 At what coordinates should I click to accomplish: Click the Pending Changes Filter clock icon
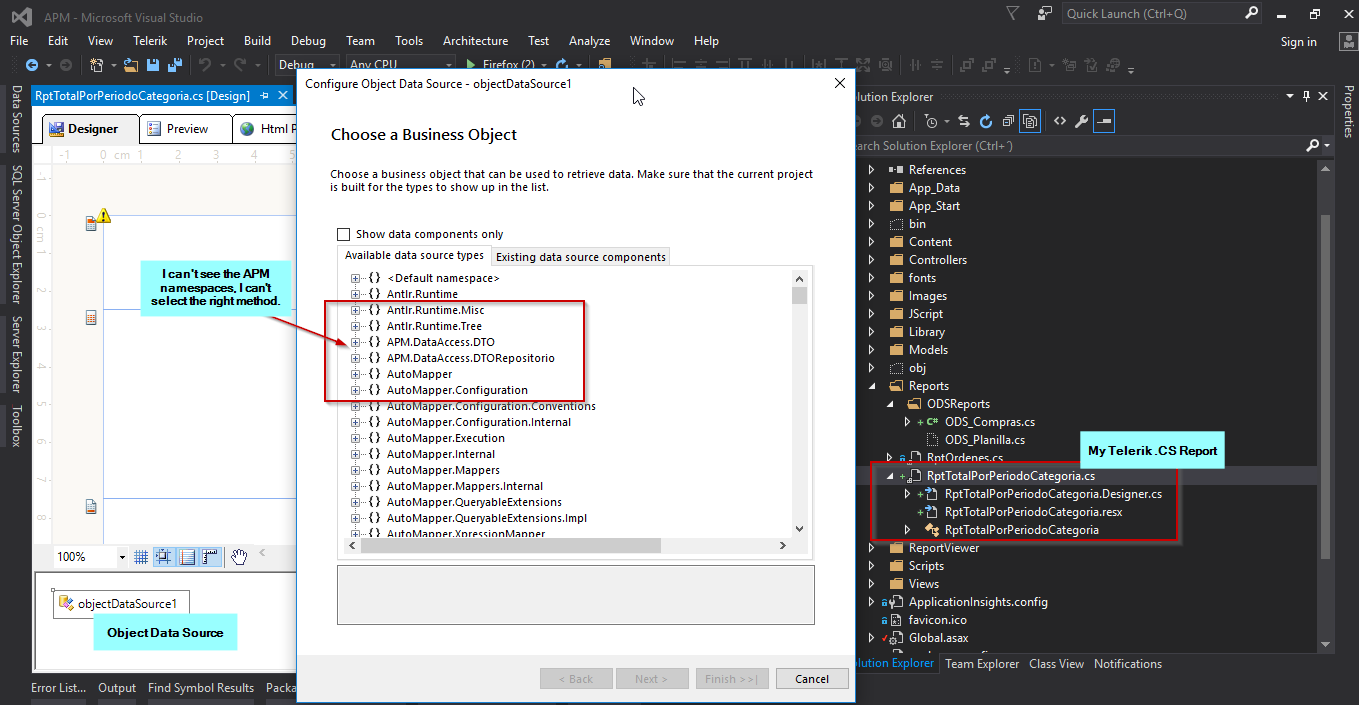click(x=932, y=122)
